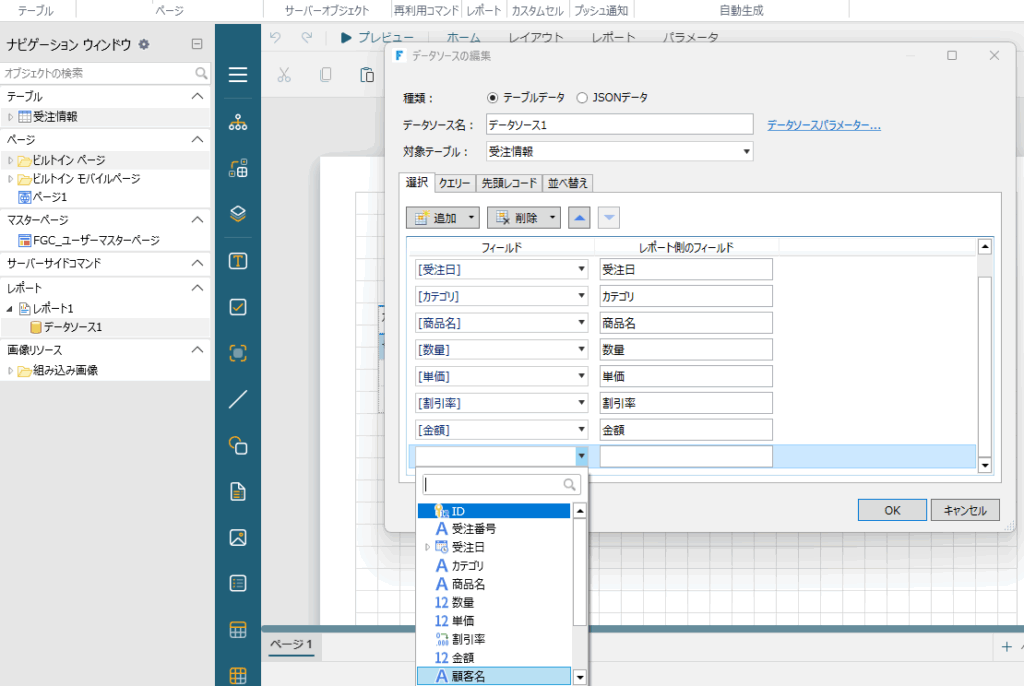Select the checkbox control tool icon
1024x686 pixels.
(x=238, y=307)
